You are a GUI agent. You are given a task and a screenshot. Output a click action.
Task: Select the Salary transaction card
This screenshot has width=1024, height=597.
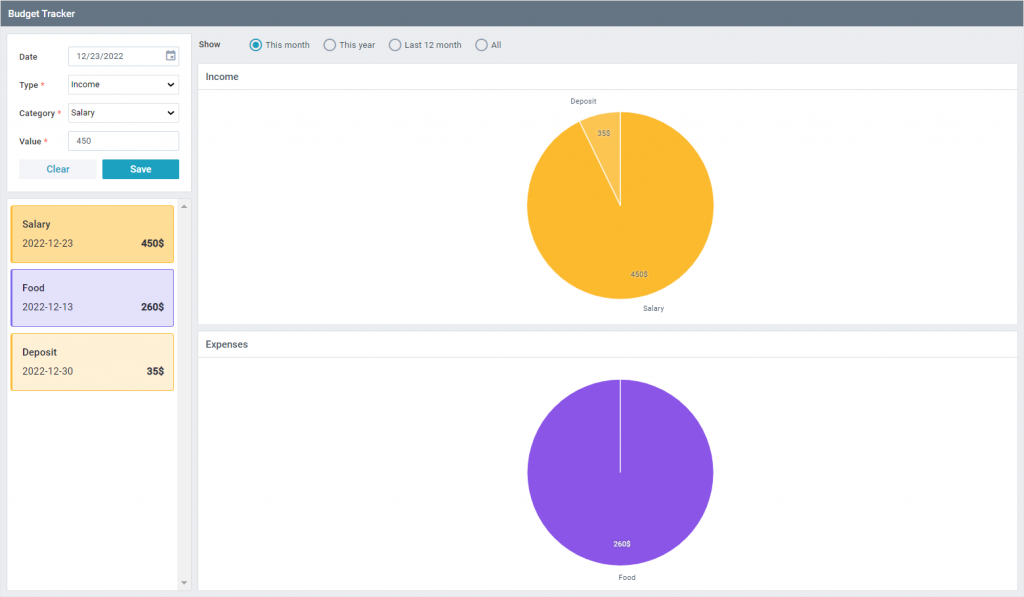point(92,234)
